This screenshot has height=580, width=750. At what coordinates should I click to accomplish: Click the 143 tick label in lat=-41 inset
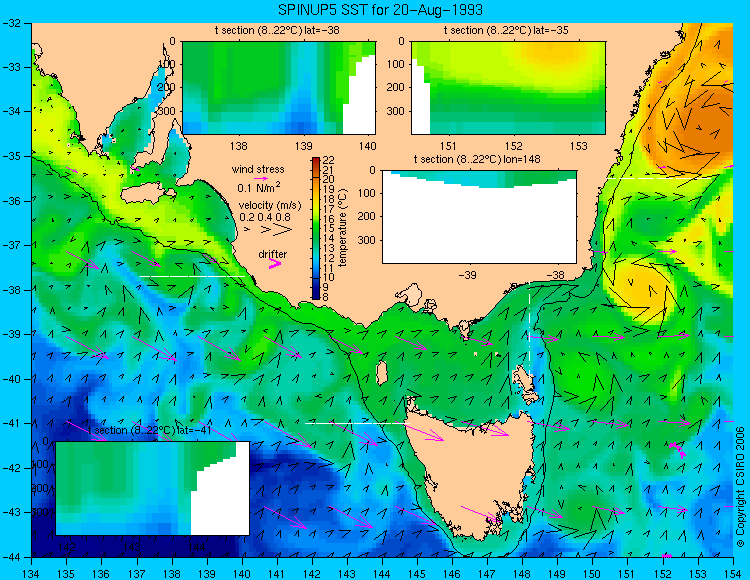pyautogui.click(x=132, y=547)
